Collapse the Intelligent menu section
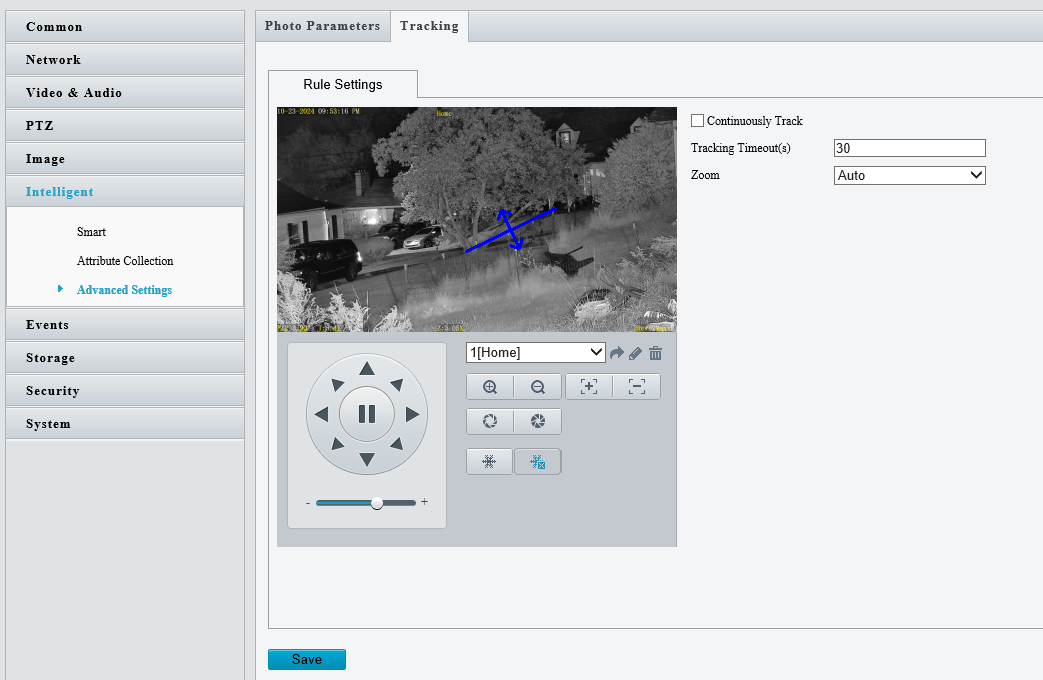The image size is (1043, 680). (x=125, y=192)
